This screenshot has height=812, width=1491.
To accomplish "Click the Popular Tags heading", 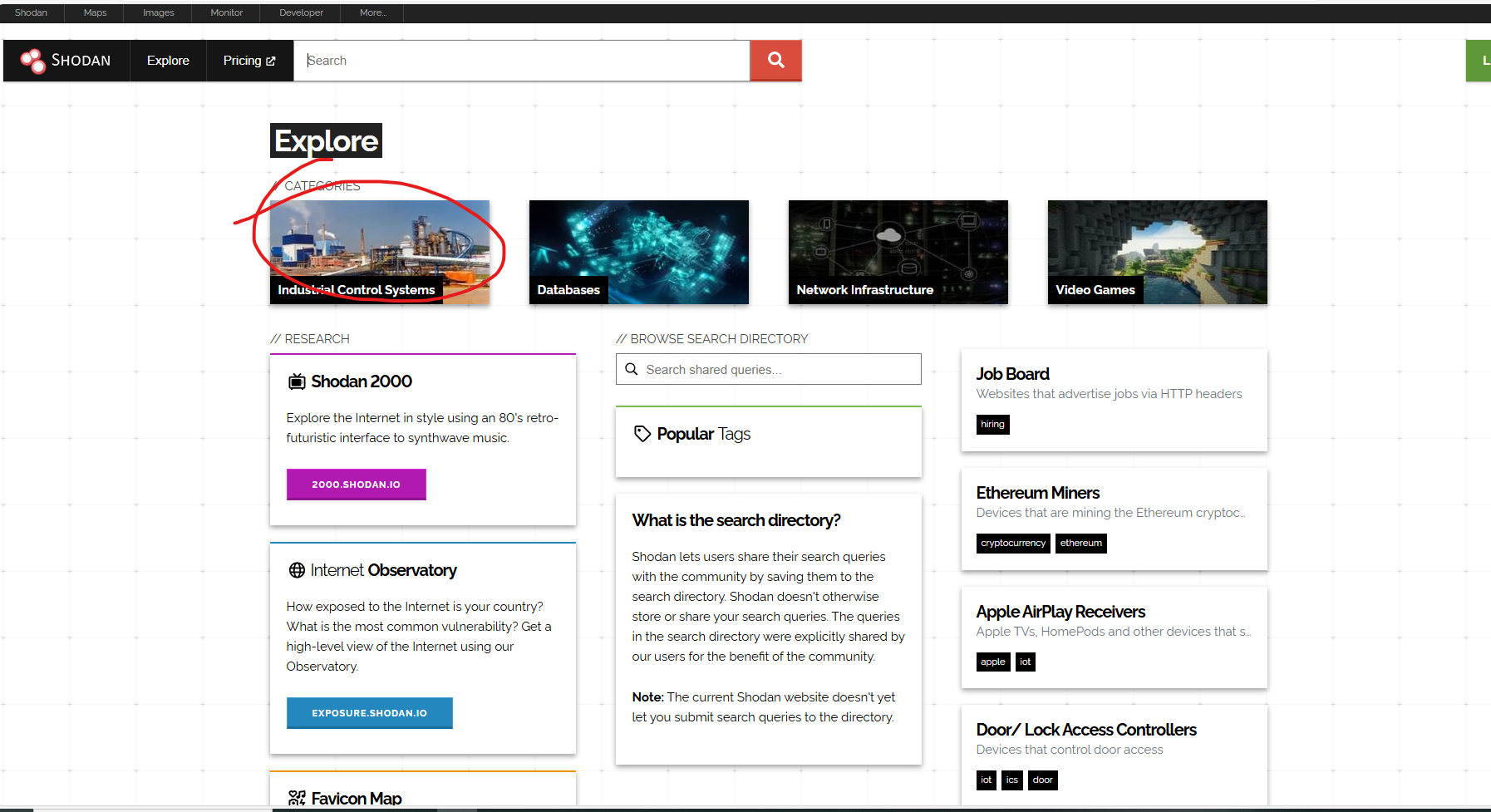I will tap(704, 434).
